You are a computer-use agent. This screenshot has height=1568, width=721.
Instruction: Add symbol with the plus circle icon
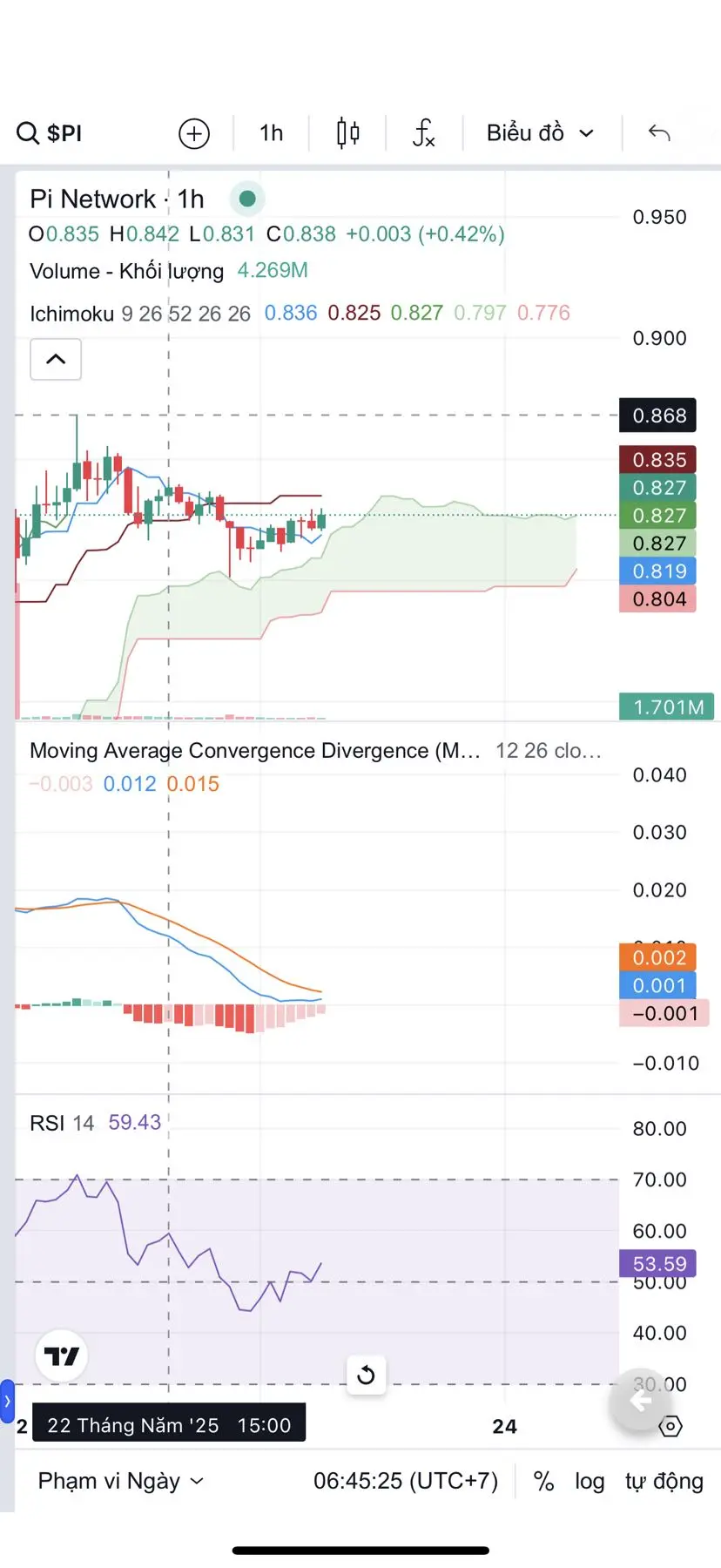(194, 133)
